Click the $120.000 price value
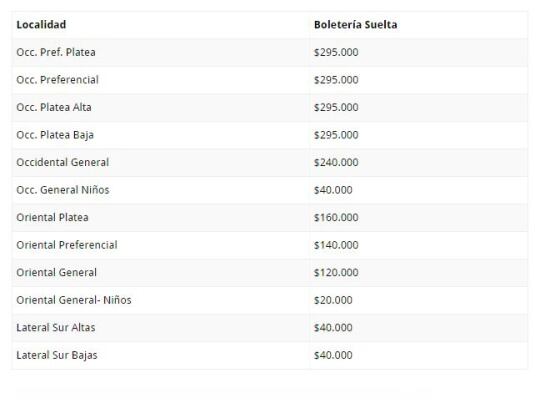545x408 pixels. tap(336, 272)
